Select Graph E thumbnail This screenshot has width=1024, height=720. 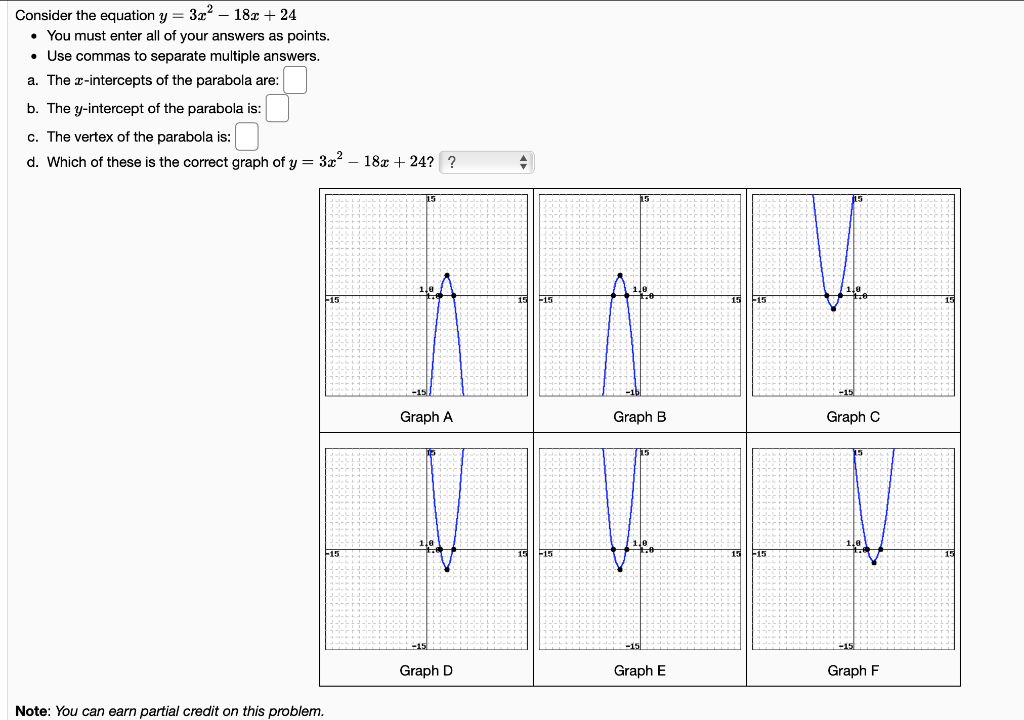click(639, 550)
